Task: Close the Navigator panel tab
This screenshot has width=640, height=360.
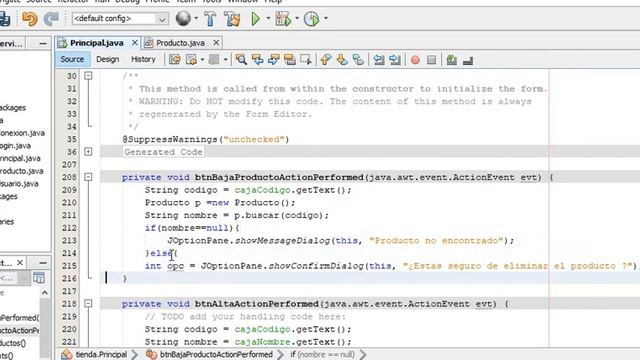Action: tap(19, 263)
